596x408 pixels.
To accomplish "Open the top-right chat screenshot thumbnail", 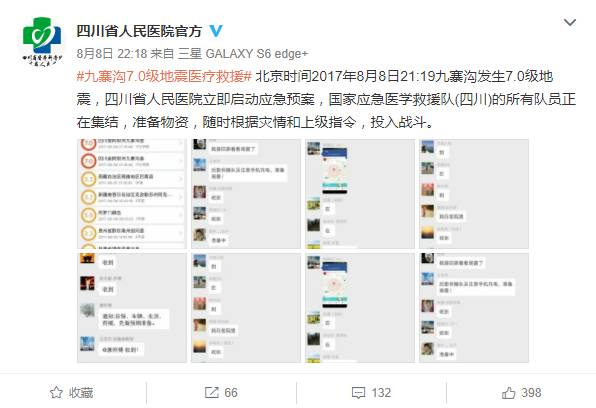I will [x=474, y=194].
